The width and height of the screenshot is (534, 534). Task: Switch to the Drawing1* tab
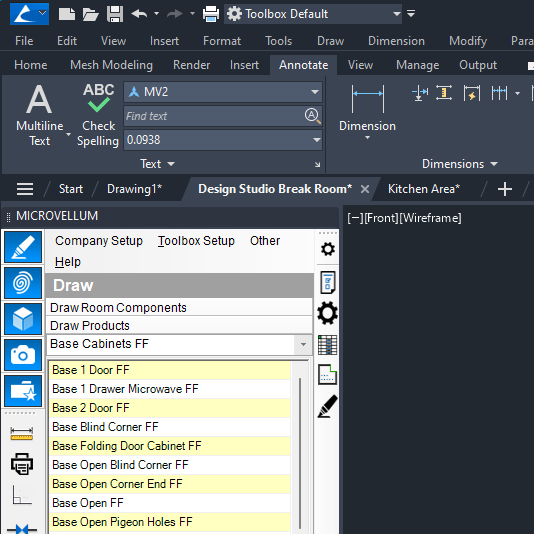(134, 189)
